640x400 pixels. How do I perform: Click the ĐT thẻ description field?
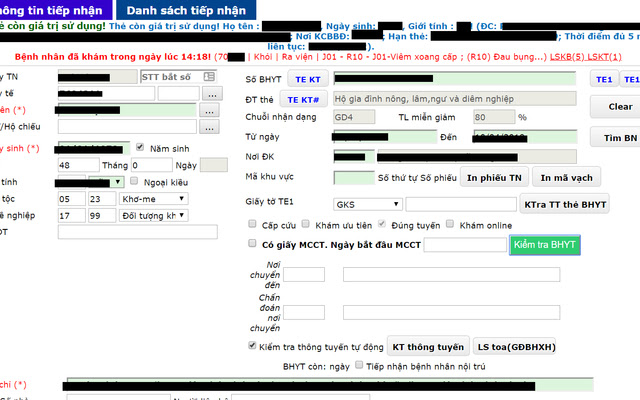pyautogui.click(x=455, y=98)
